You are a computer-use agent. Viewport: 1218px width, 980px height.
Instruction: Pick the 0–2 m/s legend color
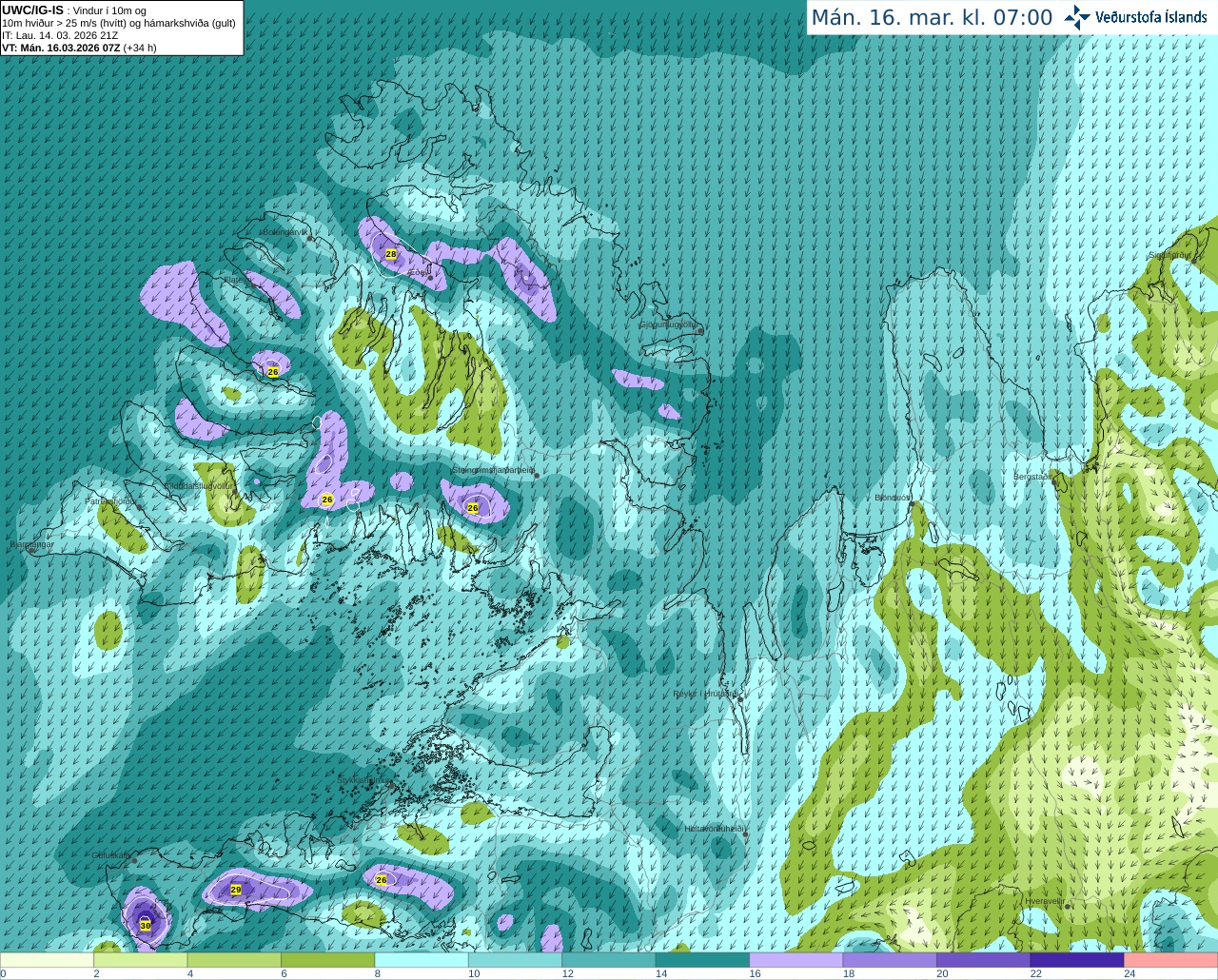(48, 960)
